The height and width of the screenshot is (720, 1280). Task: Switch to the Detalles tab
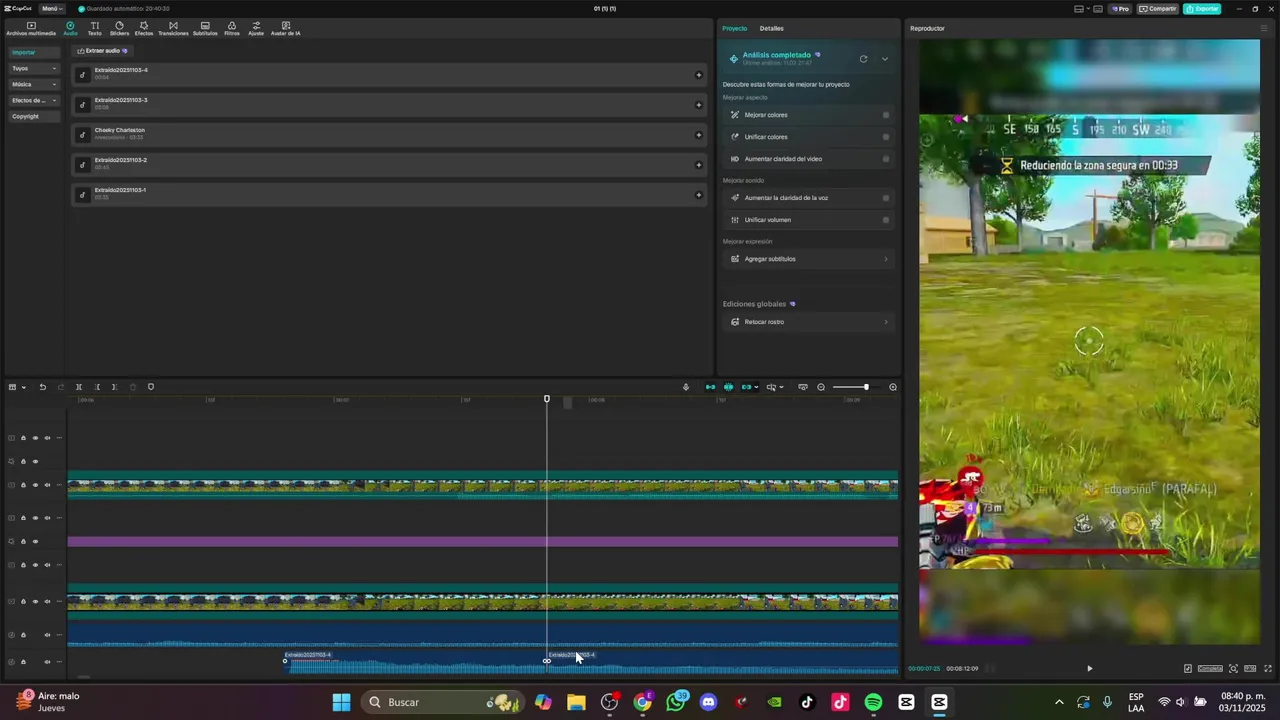point(772,28)
